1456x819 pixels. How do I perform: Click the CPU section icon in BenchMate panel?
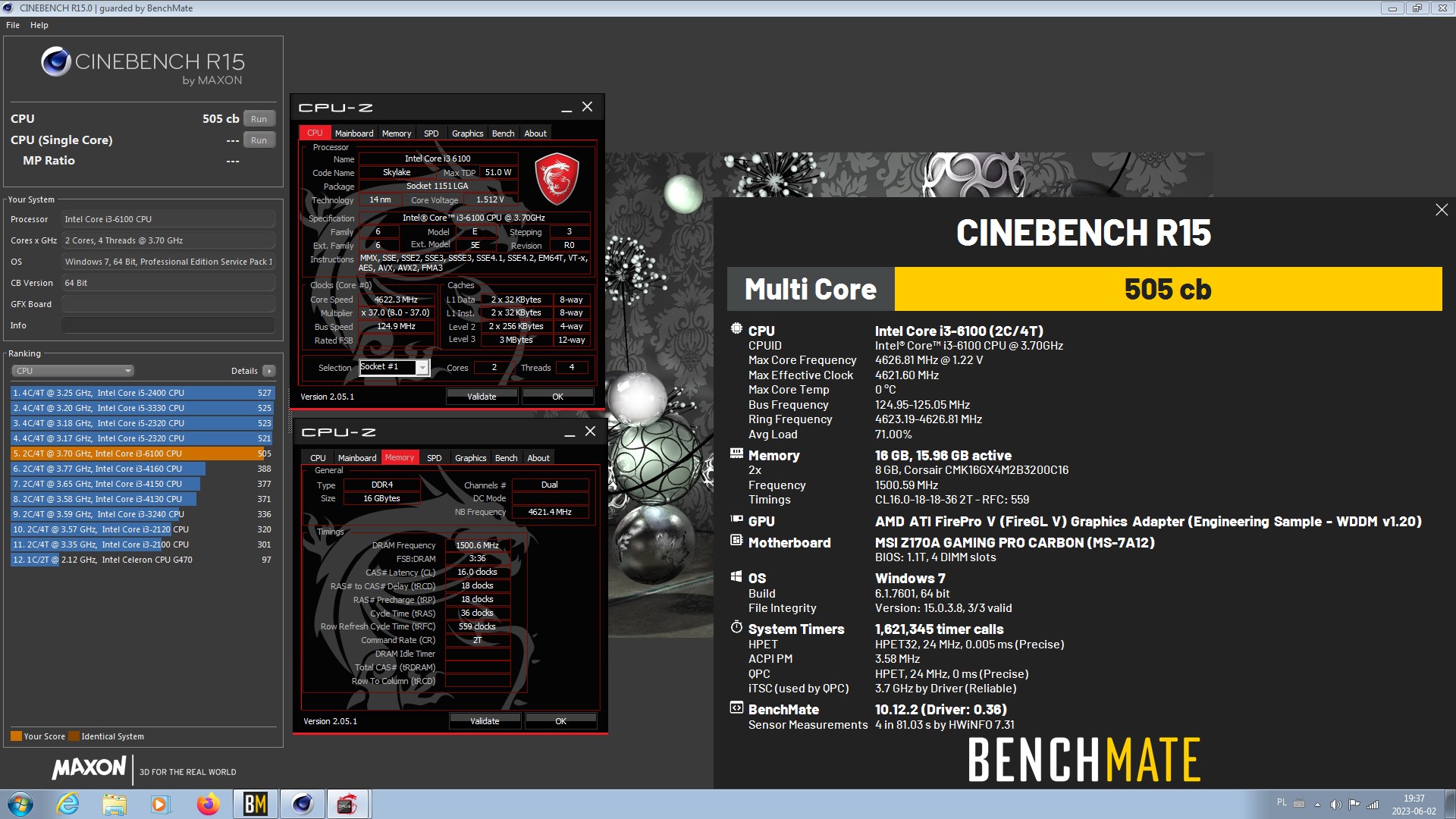click(736, 329)
